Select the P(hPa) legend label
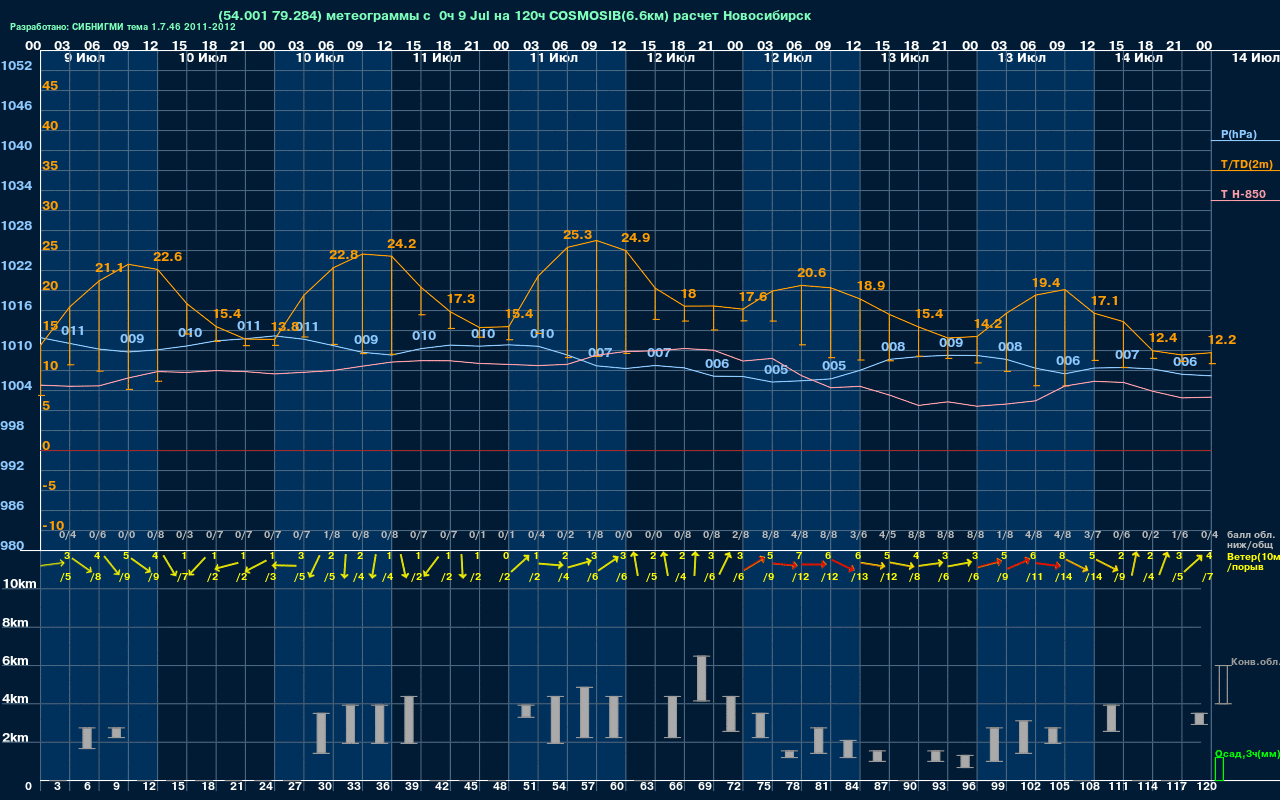 1238,134
